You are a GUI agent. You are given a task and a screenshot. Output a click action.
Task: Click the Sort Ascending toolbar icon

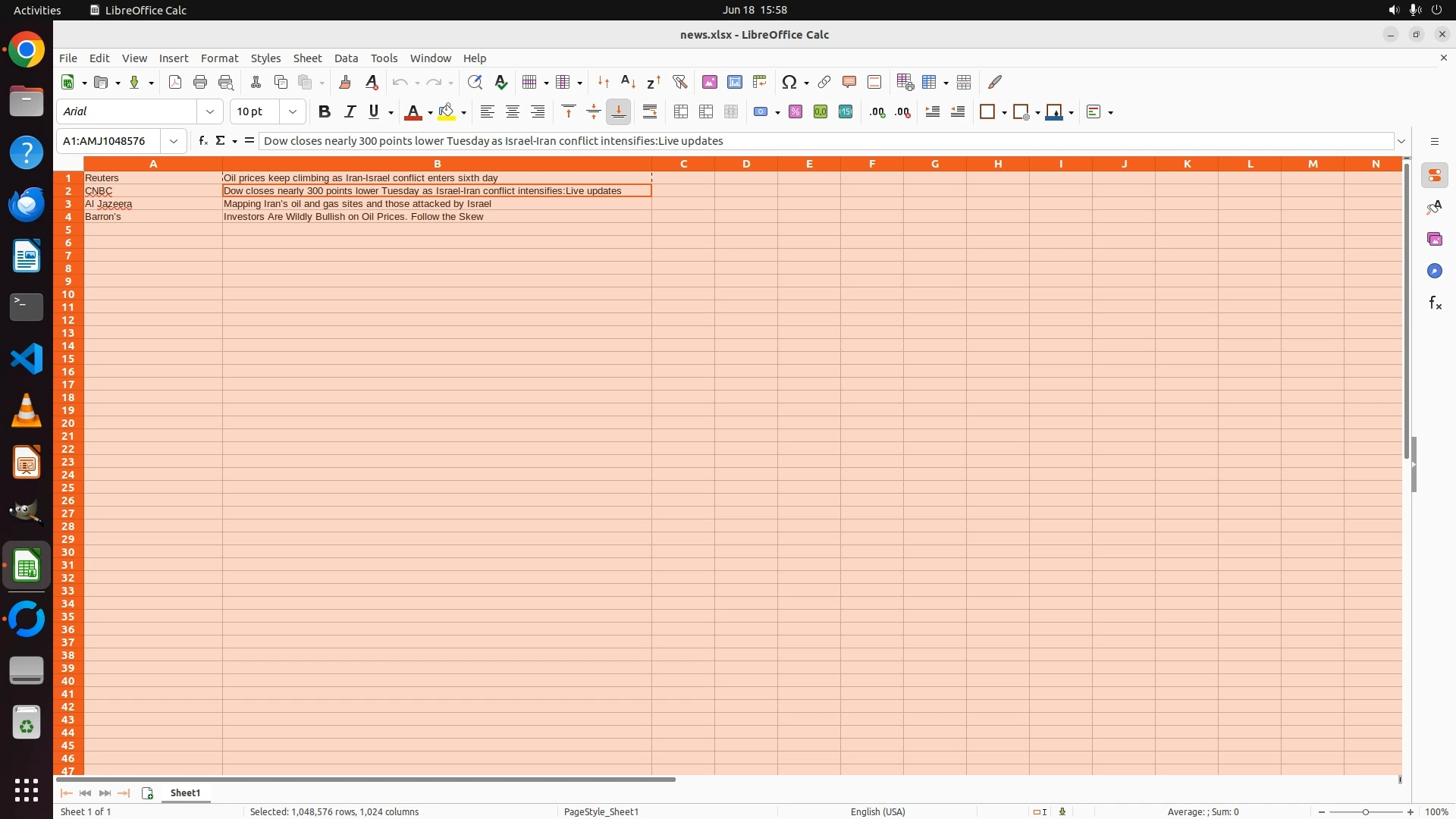pyautogui.click(x=628, y=82)
